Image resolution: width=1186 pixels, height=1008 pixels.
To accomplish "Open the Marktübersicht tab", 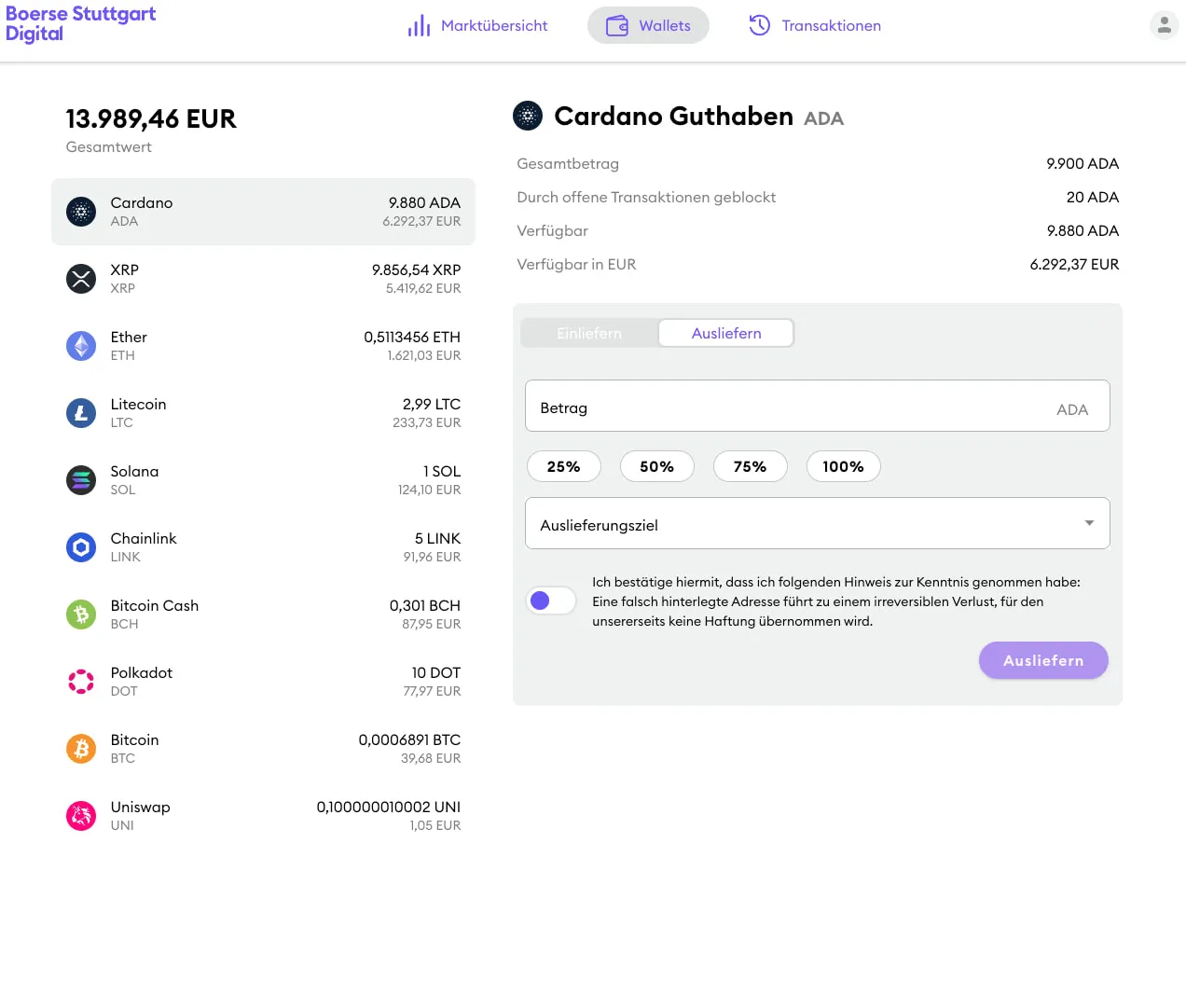I will pyautogui.click(x=477, y=25).
